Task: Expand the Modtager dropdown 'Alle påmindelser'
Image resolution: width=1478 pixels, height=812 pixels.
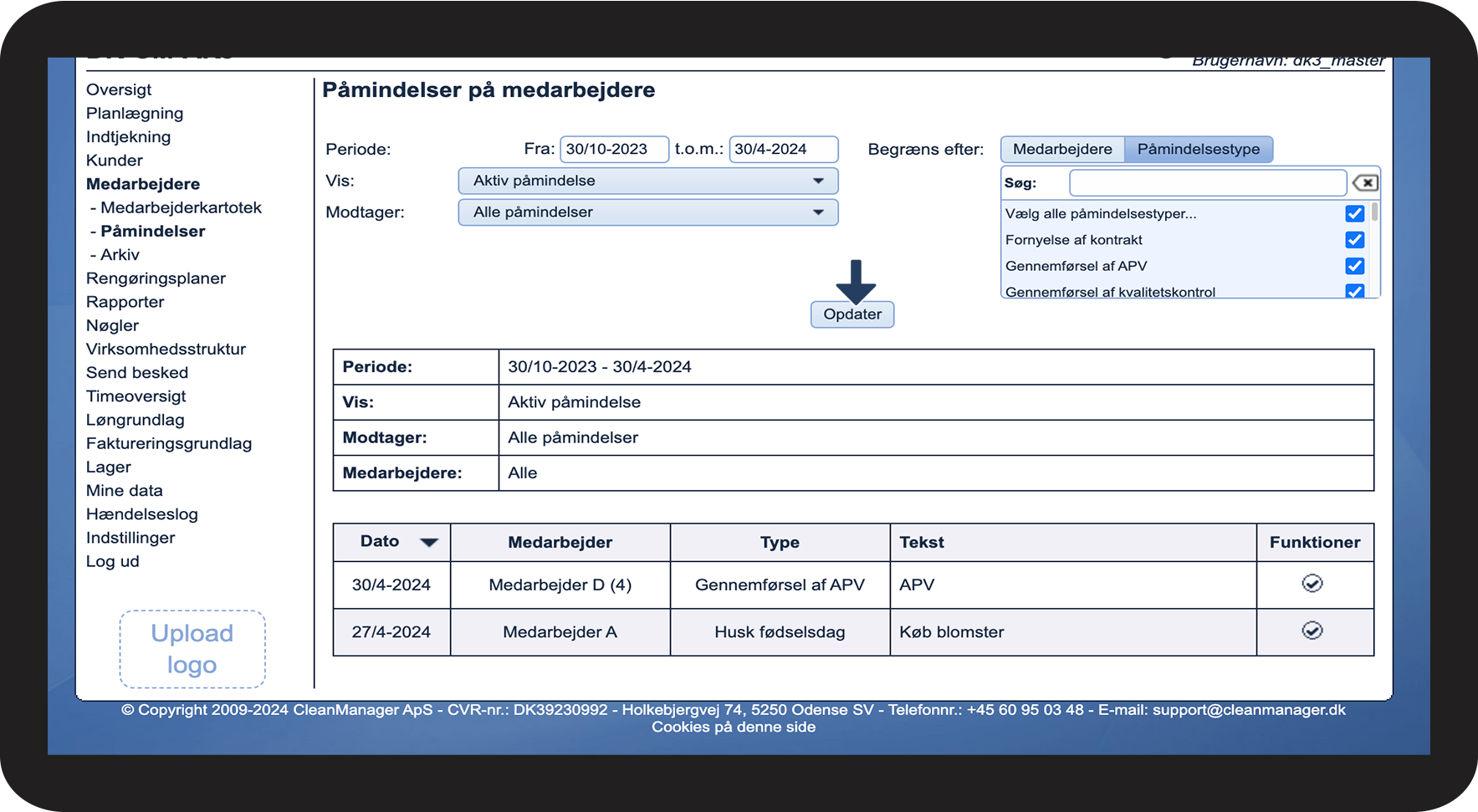Action: [x=647, y=212]
